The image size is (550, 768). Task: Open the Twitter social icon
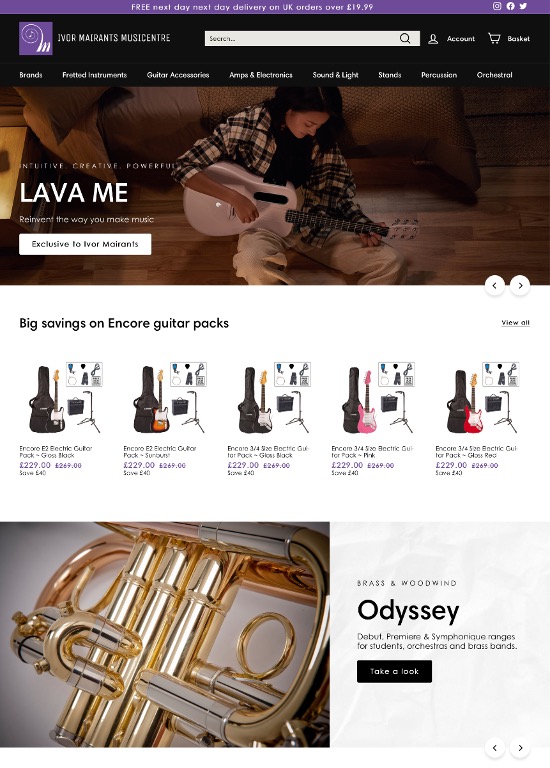tap(523, 6)
